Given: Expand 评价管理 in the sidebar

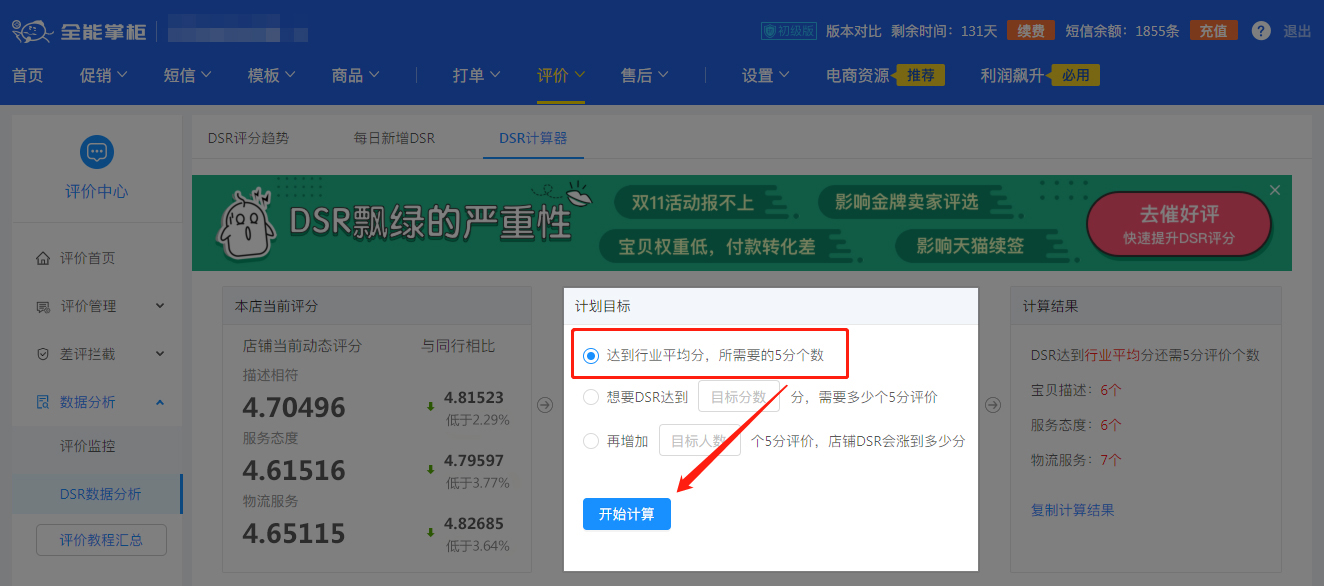Looking at the screenshot, I should (x=160, y=306).
